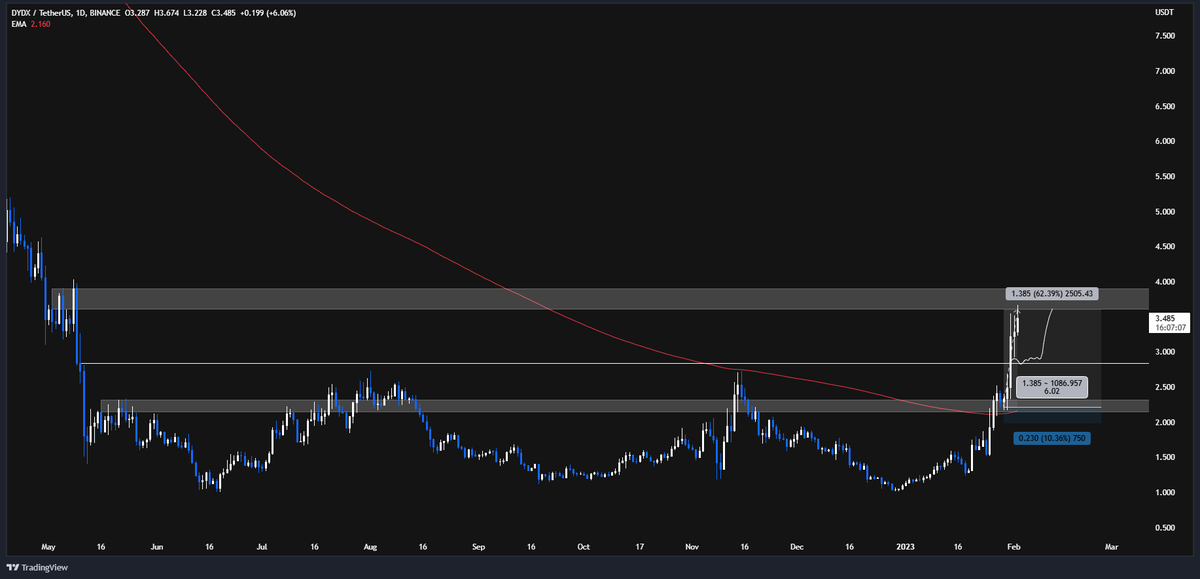Select the stop label 0.230 (10.36%) 750
Image resolution: width=1200 pixels, height=579 pixels.
pos(1050,438)
